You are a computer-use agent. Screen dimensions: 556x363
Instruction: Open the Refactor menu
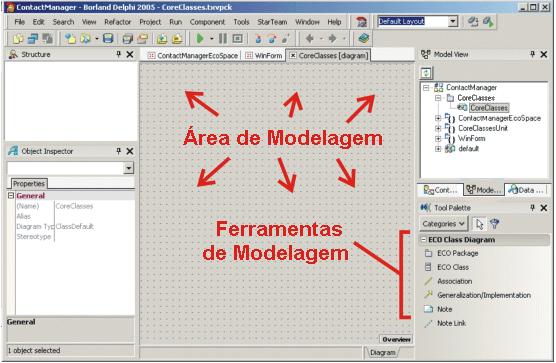(118, 22)
